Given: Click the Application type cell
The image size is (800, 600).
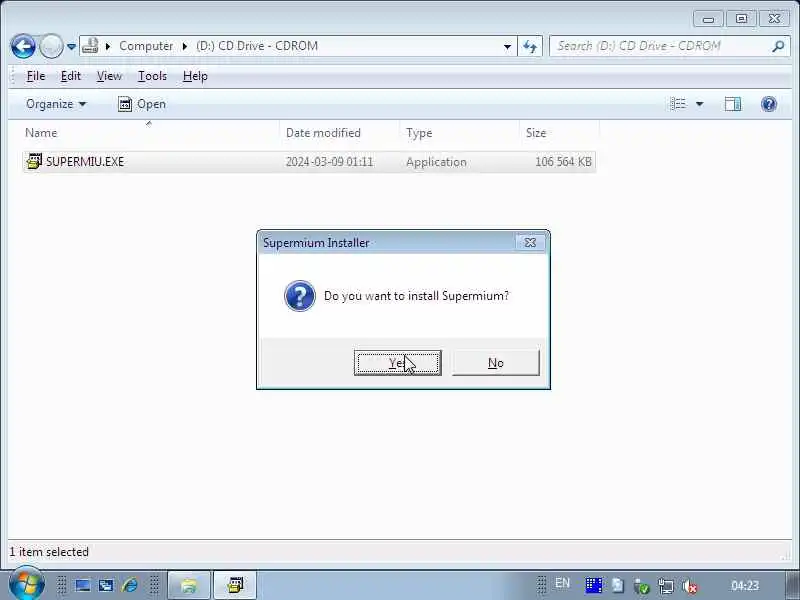Looking at the screenshot, I should click(436, 162).
